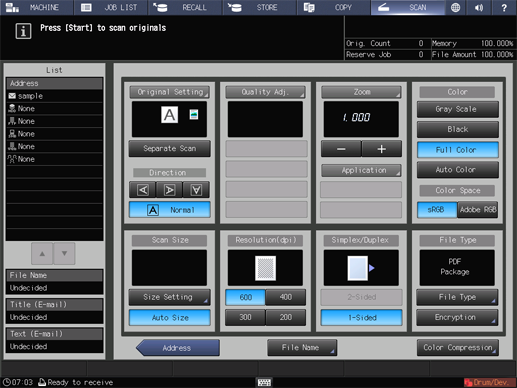Screen dimensions: 517x388
Task: Open the speaker volume settings icon
Action: [479, 7]
